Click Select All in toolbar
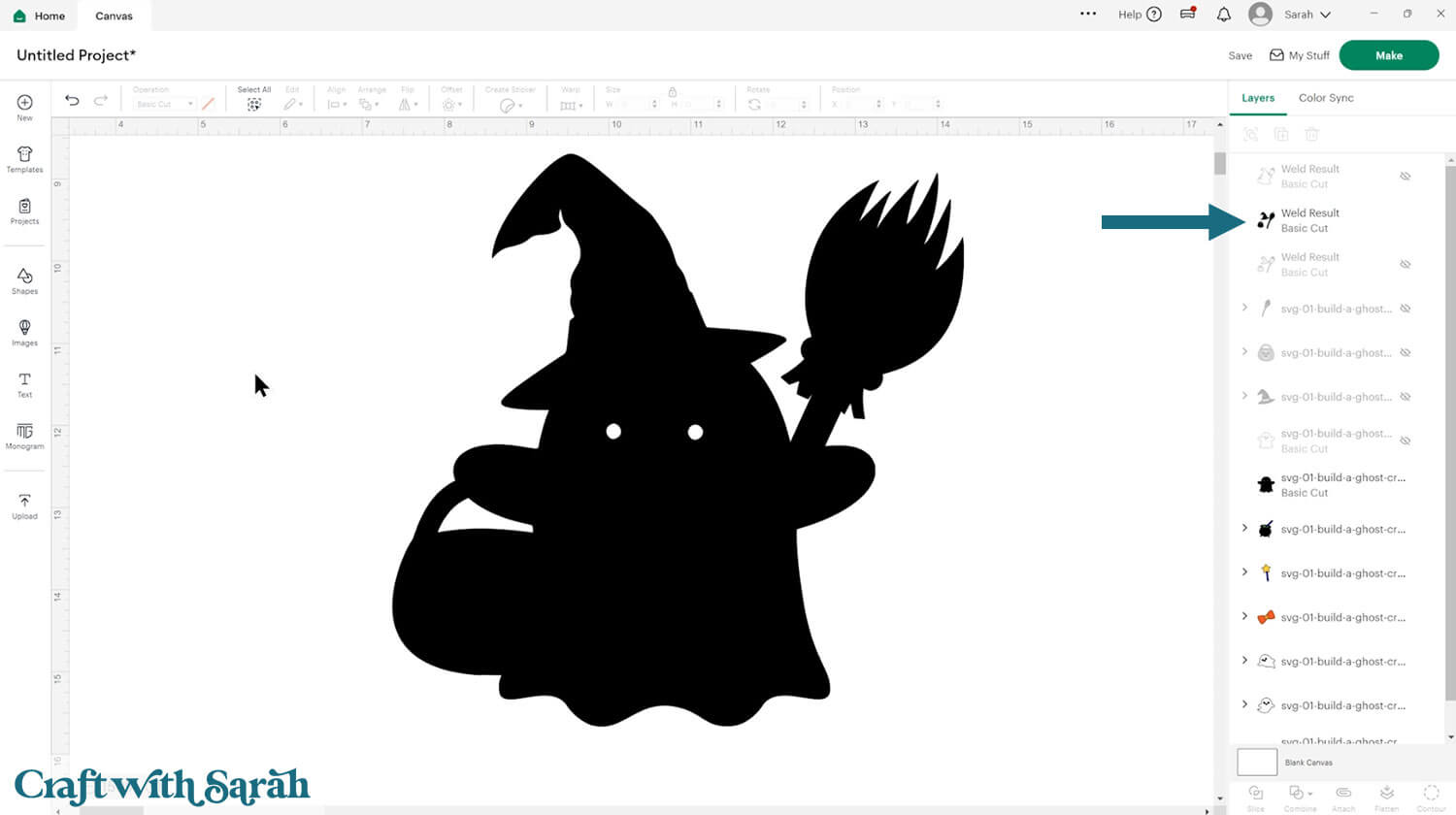The image size is (1456, 815). tap(253, 99)
